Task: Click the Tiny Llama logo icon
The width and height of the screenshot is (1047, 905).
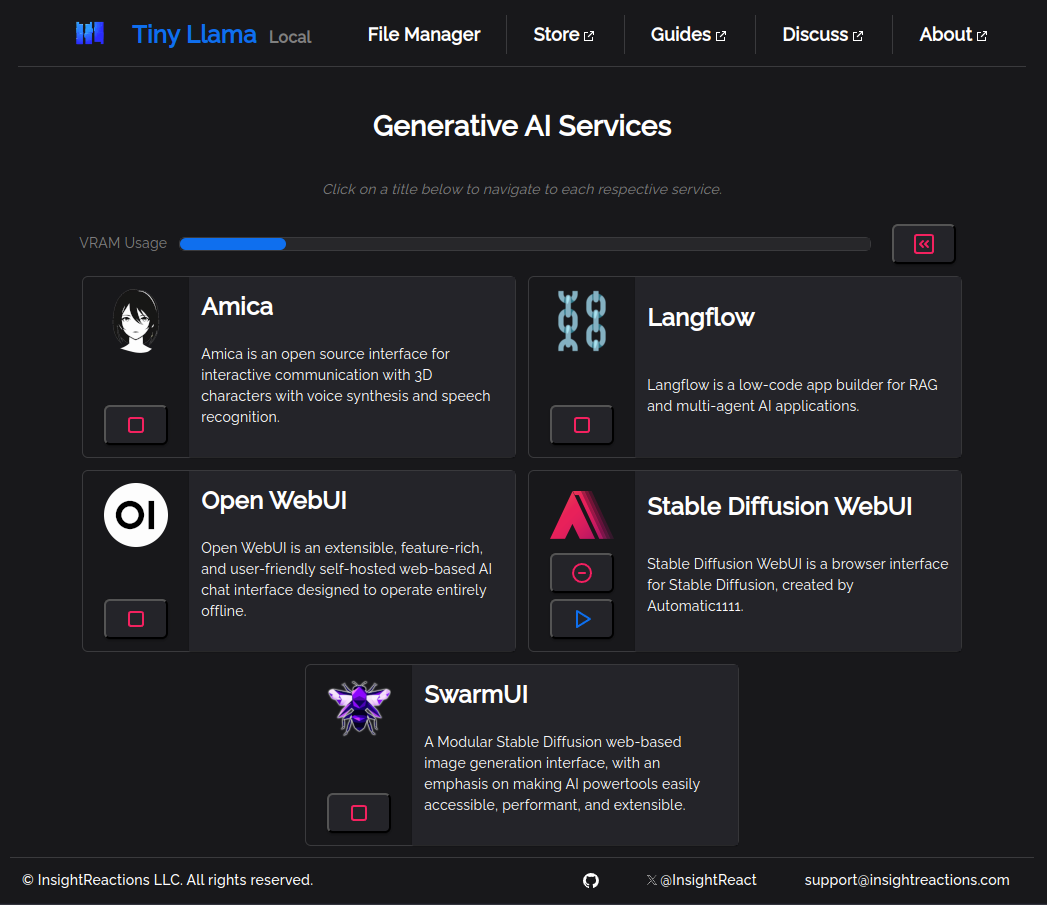Action: (90, 34)
